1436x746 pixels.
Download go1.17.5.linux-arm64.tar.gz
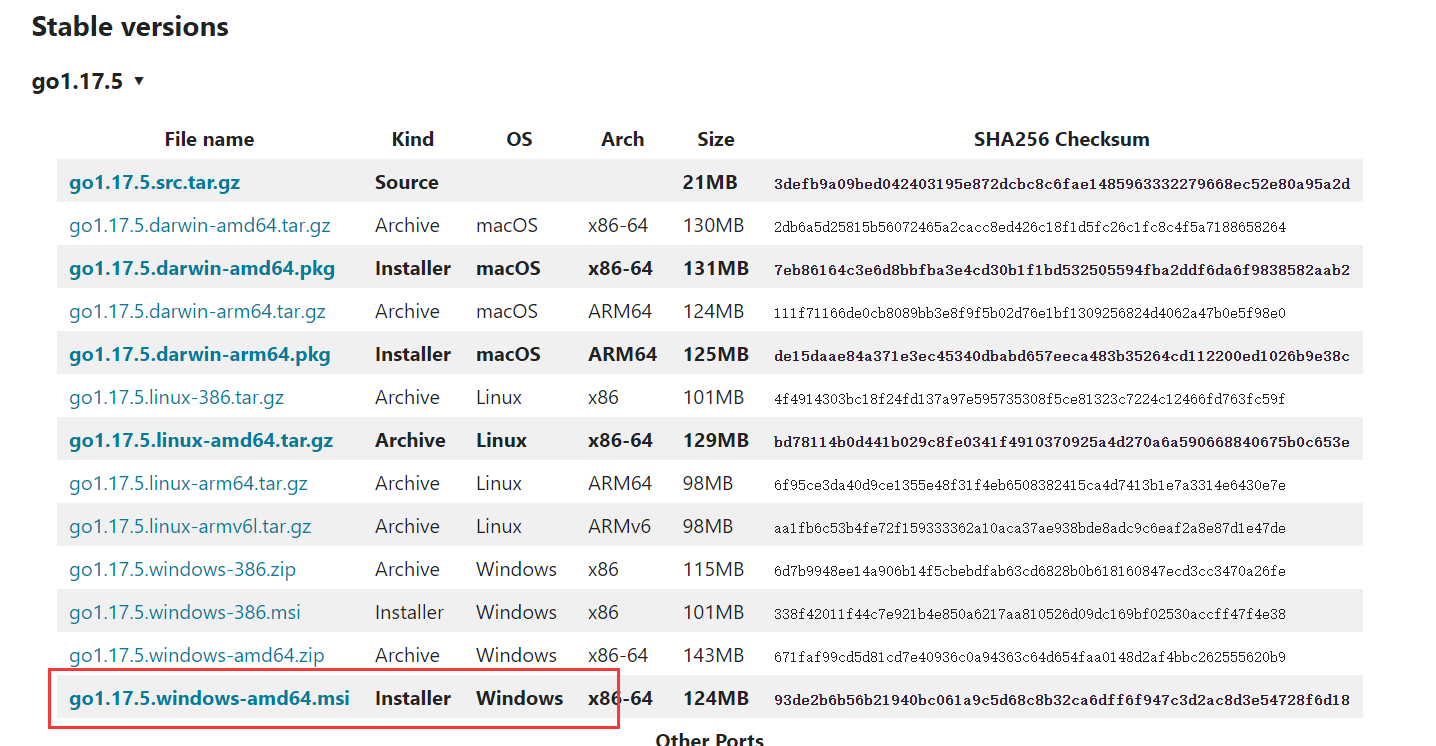188,484
